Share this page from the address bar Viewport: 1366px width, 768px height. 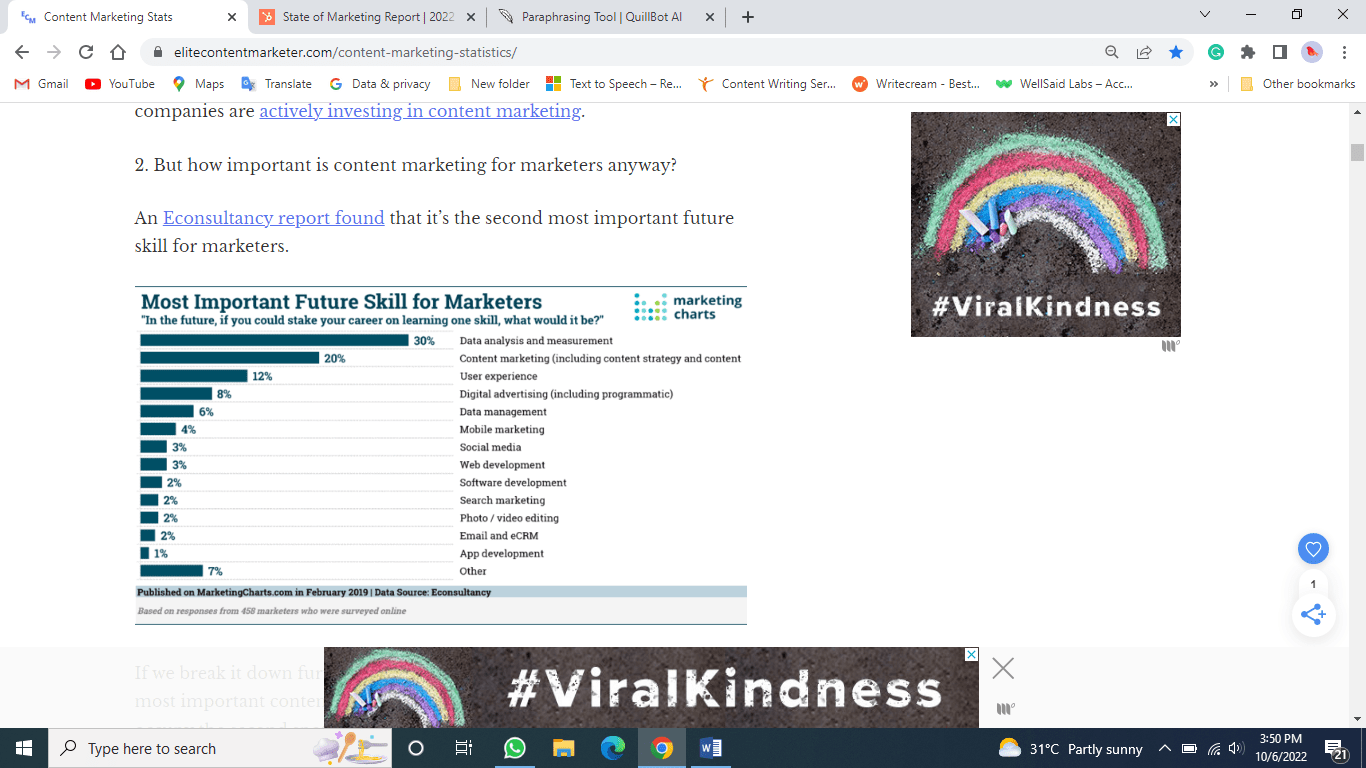point(1144,52)
